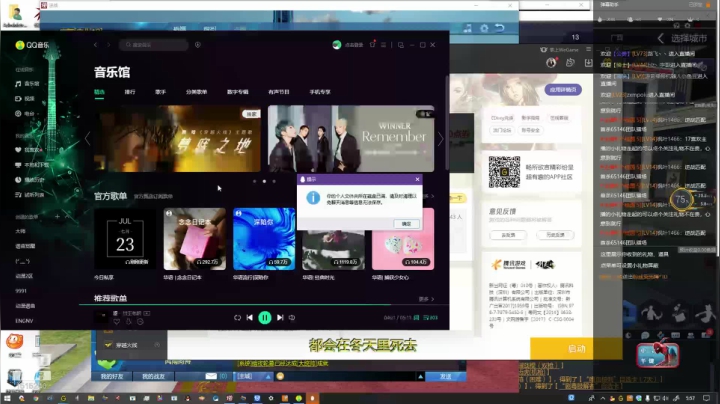Image resolution: width=720 pixels, height=404 pixels.
Task: Open the 梦底之地 banner
Action: tap(177, 139)
